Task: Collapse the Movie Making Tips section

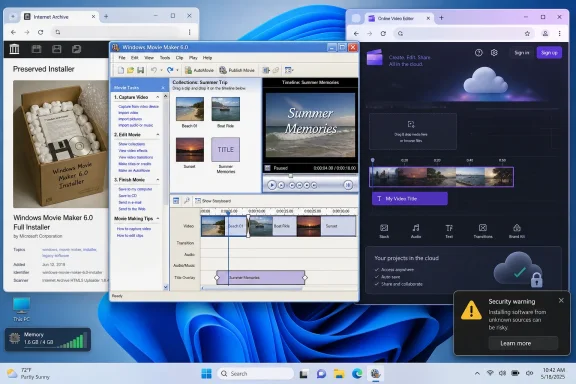Action: click(158, 219)
